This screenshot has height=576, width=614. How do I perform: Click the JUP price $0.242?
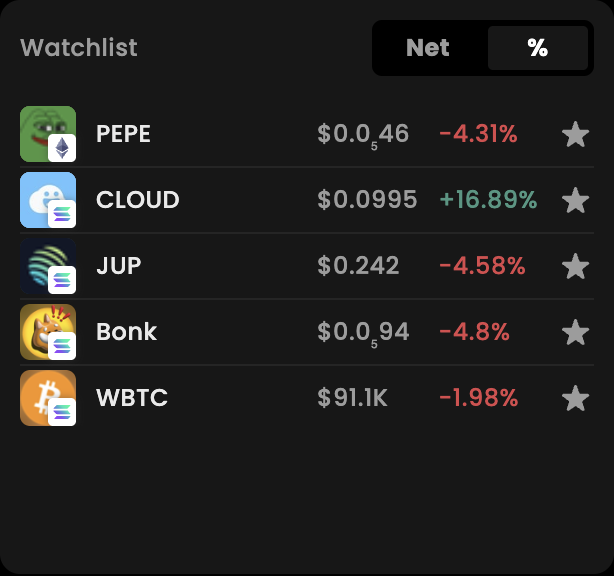(358, 266)
